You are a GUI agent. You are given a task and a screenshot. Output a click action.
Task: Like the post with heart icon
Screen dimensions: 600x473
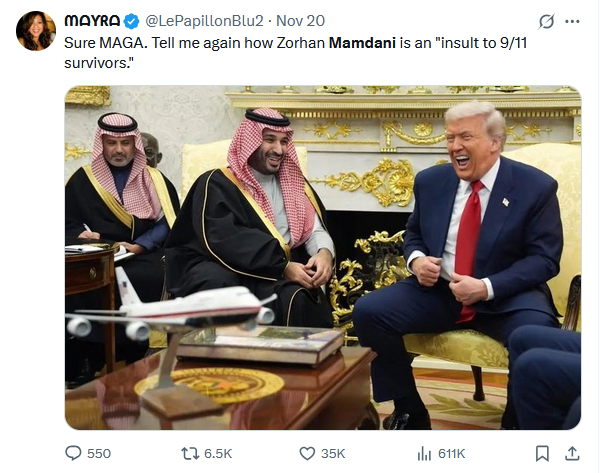pos(307,454)
